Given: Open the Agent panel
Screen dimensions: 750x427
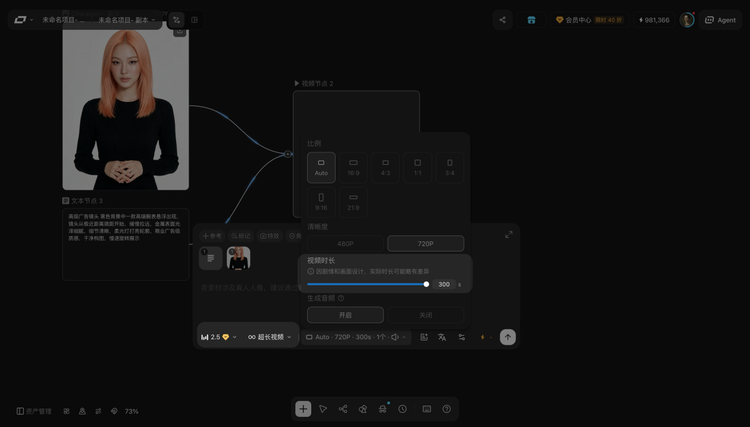Looking at the screenshot, I should (x=720, y=20).
